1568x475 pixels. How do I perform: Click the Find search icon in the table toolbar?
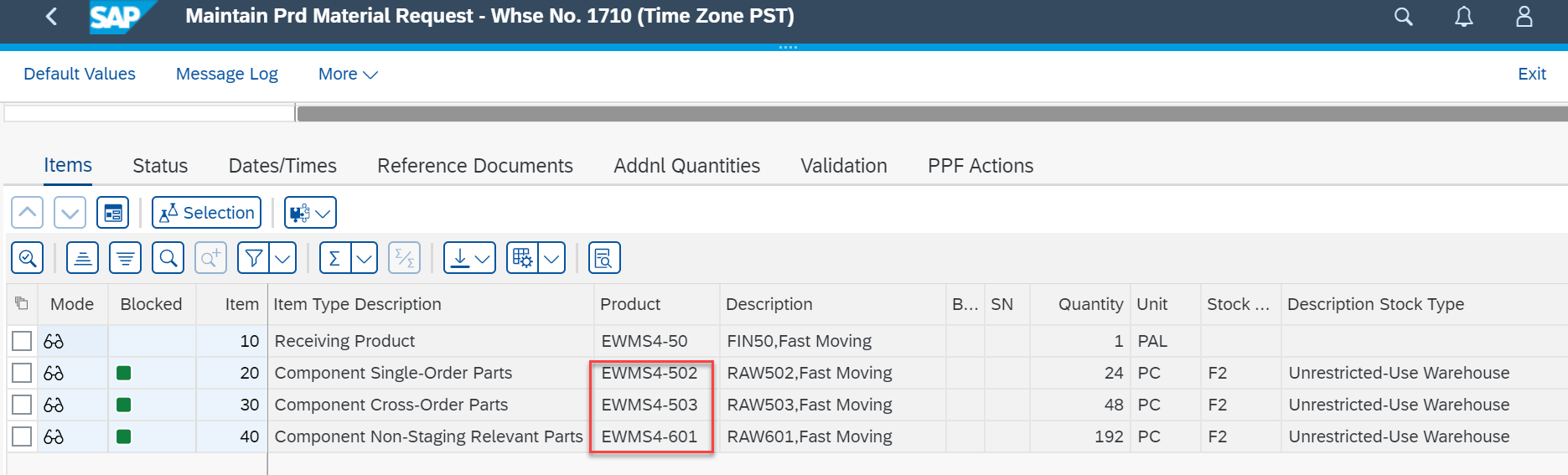[168, 258]
